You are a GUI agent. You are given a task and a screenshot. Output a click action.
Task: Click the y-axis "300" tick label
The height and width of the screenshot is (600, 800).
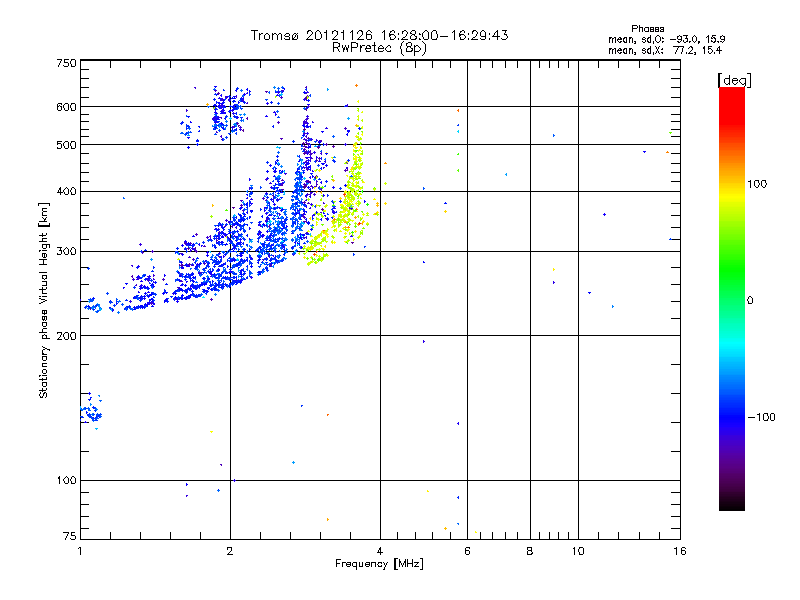click(66, 251)
